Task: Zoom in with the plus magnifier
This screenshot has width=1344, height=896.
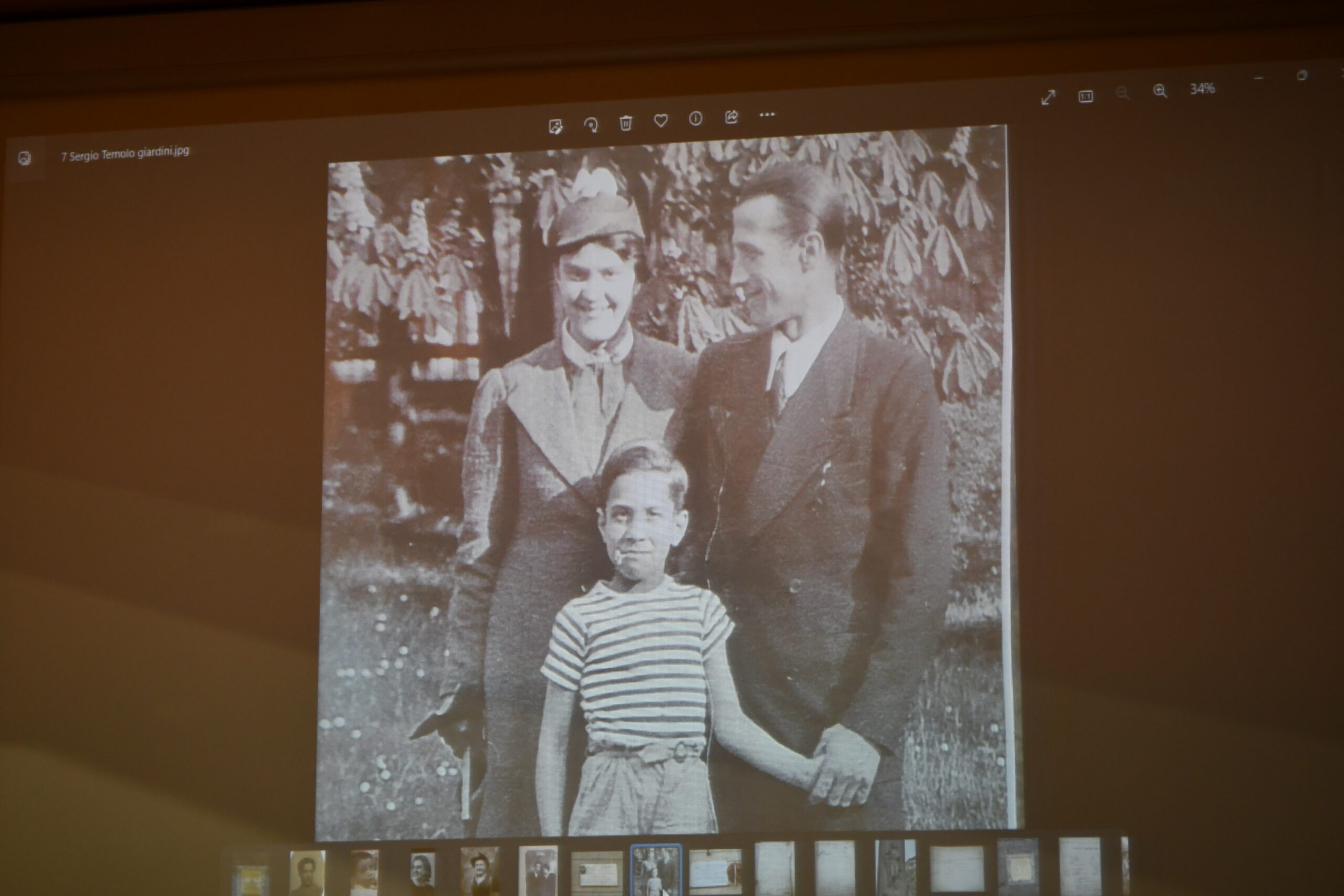Action: 1160,91
